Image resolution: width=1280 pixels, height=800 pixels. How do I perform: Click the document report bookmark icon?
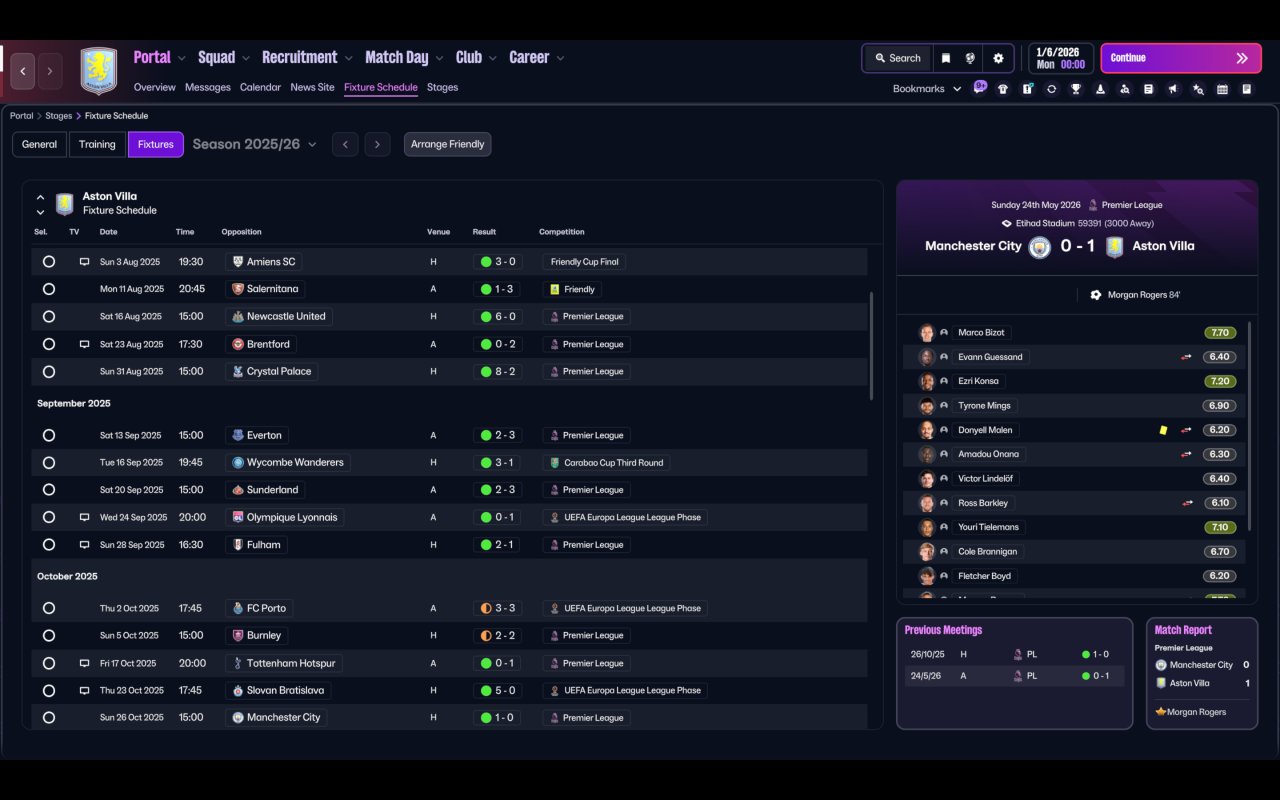pyautogui.click(x=1149, y=89)
